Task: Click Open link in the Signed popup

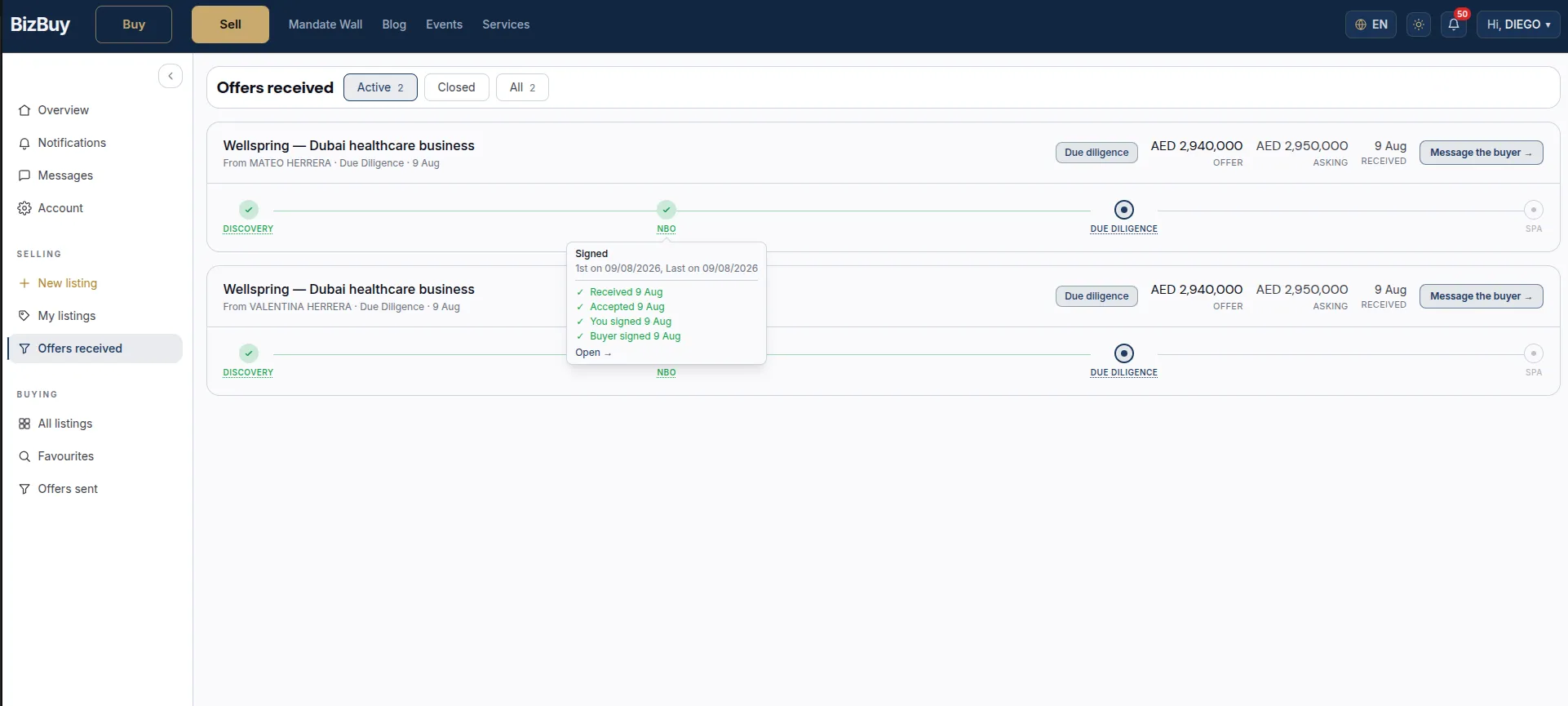Action: (593, 353)
